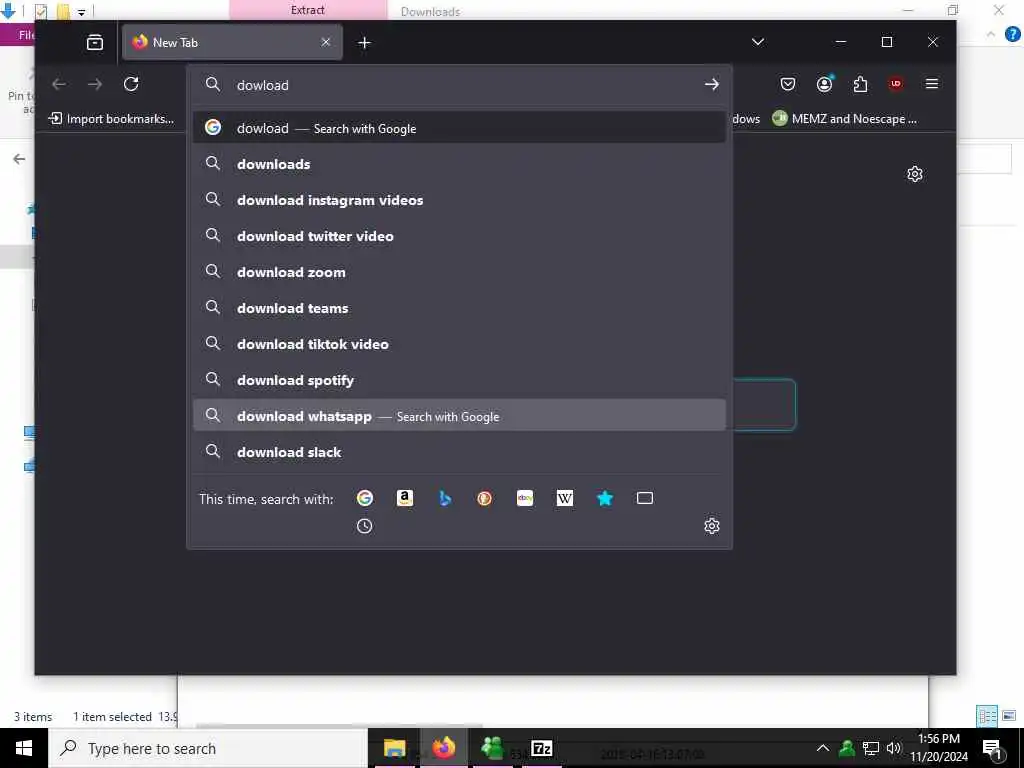Open the new tab page personalize gear
Screen dimensions: 1024x768
[915, 174]
